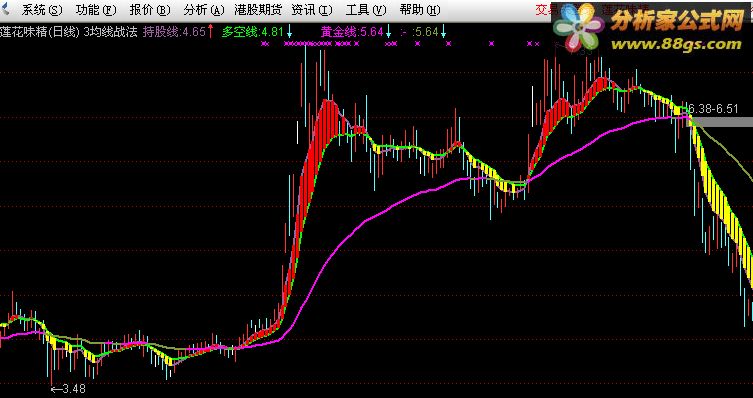Screen dimensions: 753x398
Task: Open the 帮助(H) menu
Action: pos(419,10)
